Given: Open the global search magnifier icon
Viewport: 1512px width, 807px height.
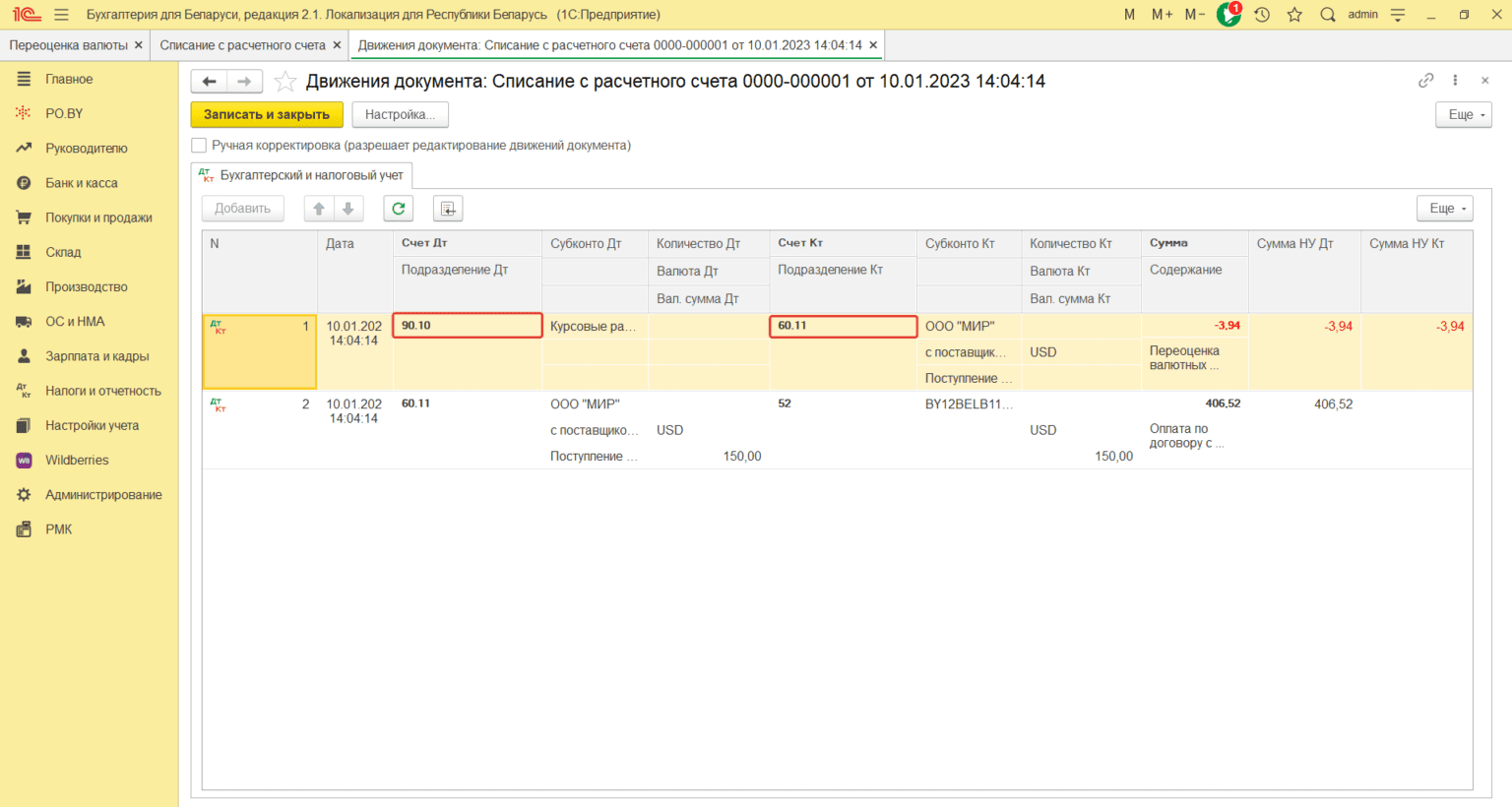Looking at the screenshot, I should coord(1328,15).
